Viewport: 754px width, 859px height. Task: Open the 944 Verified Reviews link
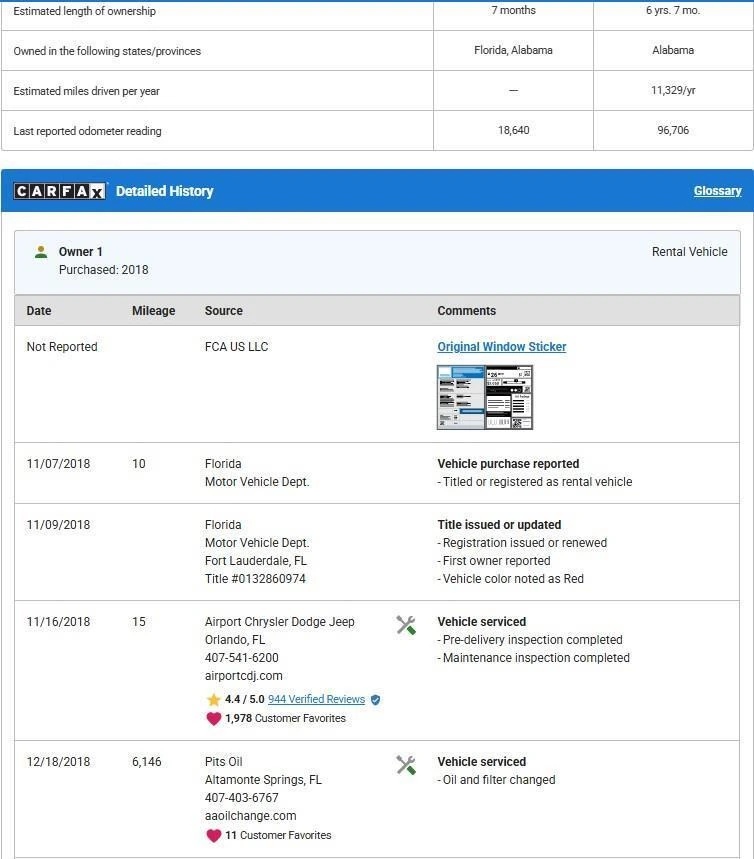(x=316, y=700)
